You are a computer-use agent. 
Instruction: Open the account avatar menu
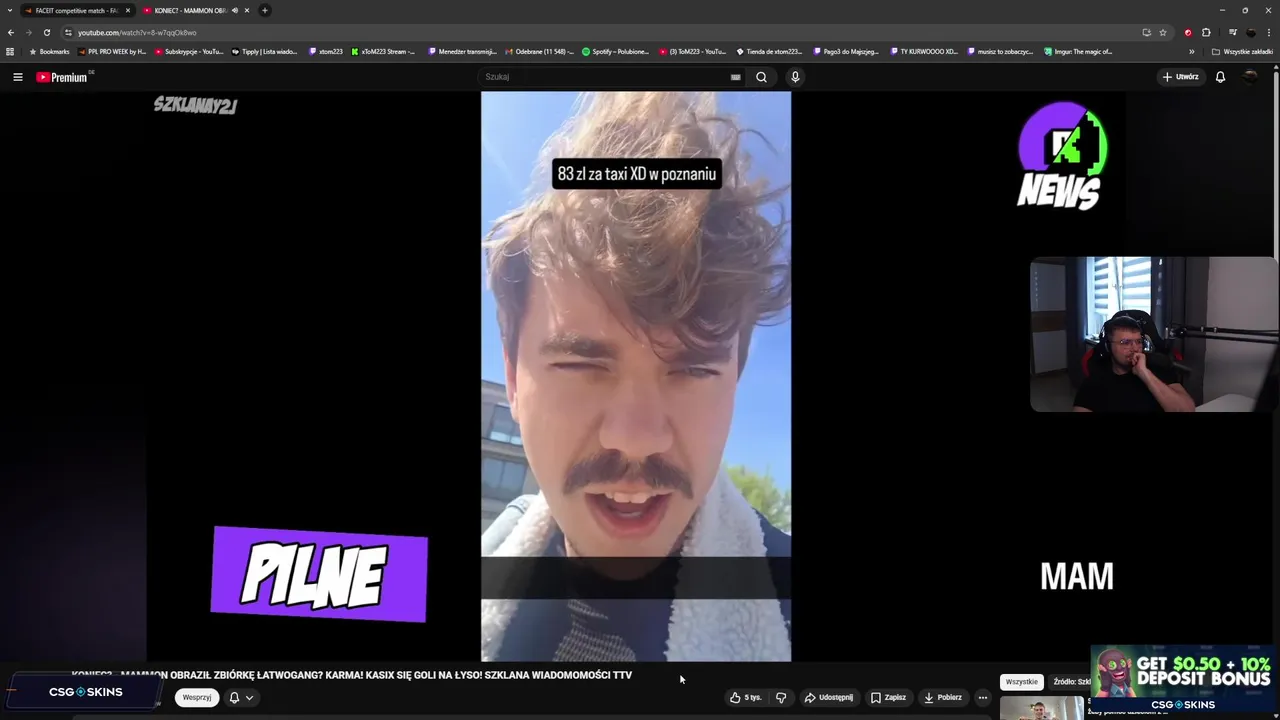point(1250,77)
